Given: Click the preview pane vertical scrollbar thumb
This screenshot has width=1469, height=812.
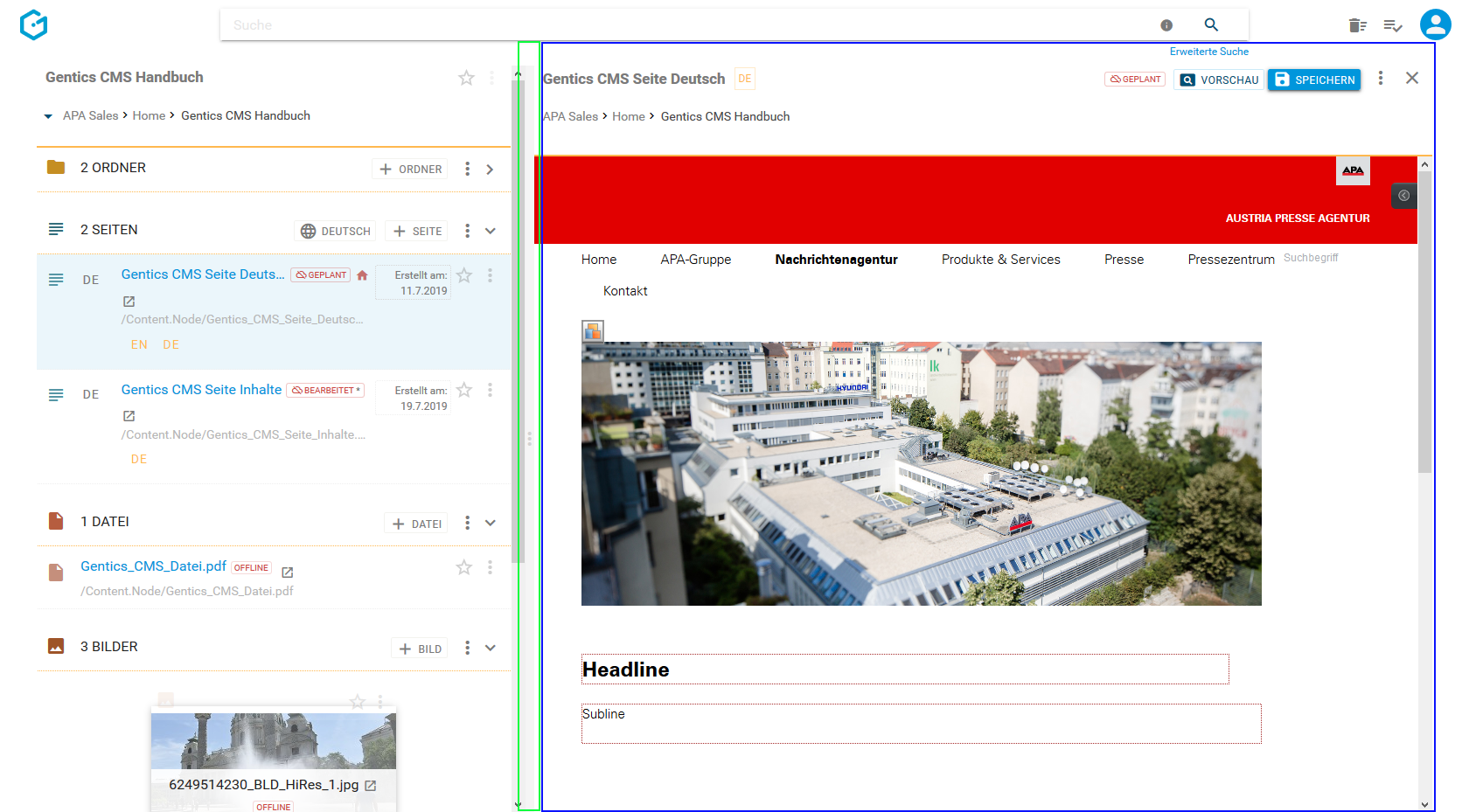Looking at the screenshot, I should point(1425,322).
